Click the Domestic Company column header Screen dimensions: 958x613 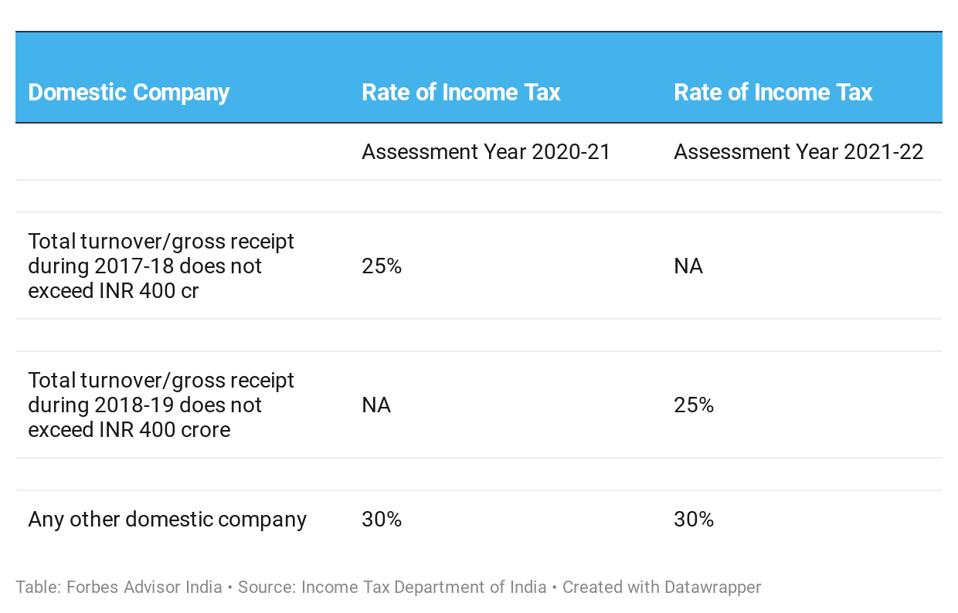129,93
